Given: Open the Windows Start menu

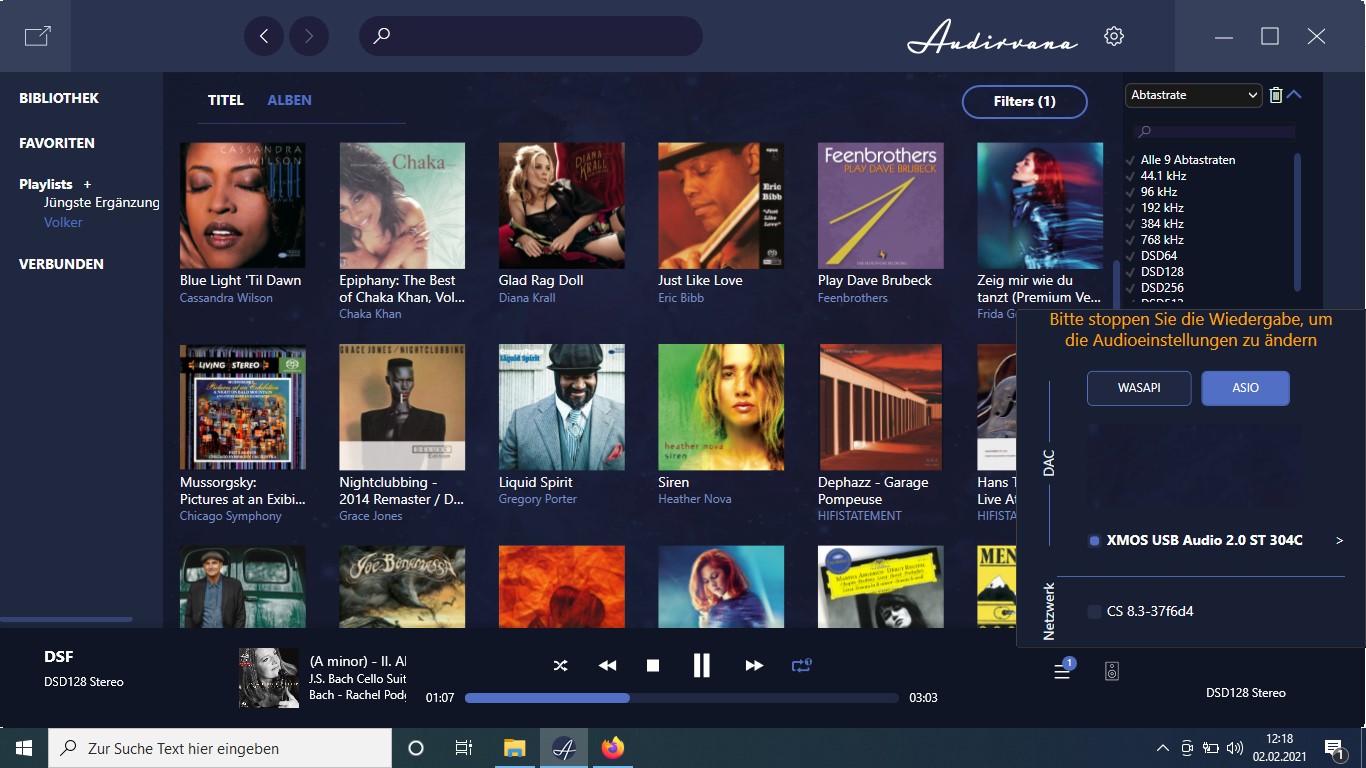Looking at the screenshot, I should click(24, 748).
